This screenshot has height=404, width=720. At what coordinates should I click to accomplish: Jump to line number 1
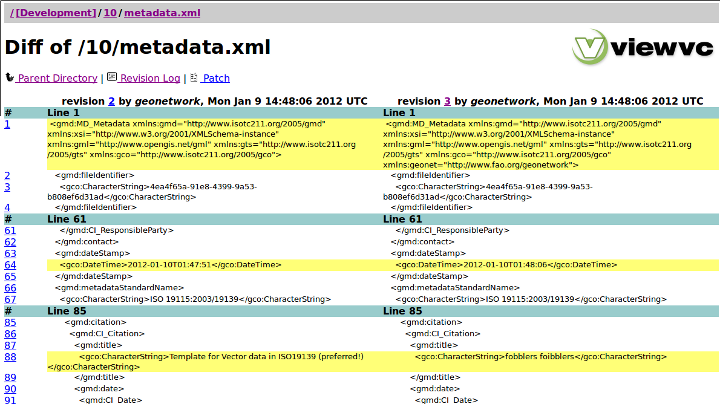pyautogui.click(x=7, y=124)
